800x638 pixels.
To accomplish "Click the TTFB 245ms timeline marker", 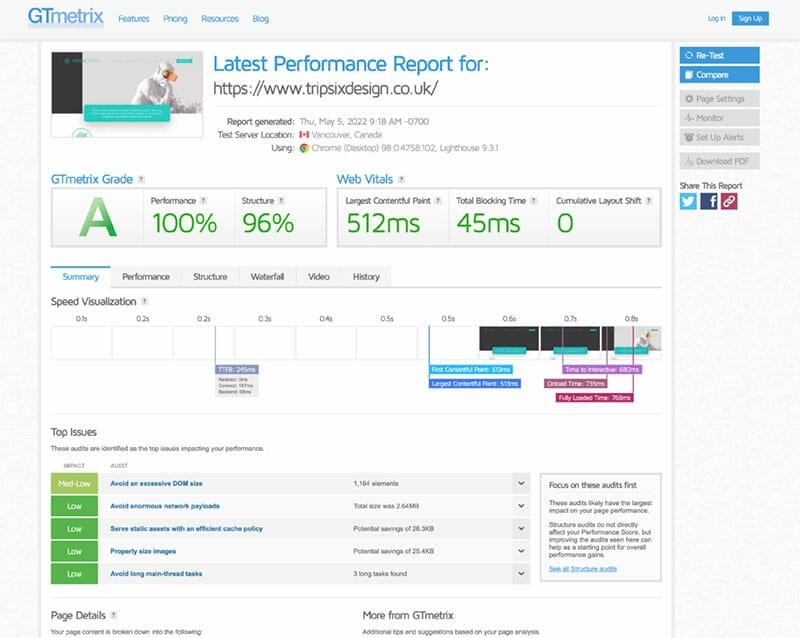I will click(x=236, y=369).
